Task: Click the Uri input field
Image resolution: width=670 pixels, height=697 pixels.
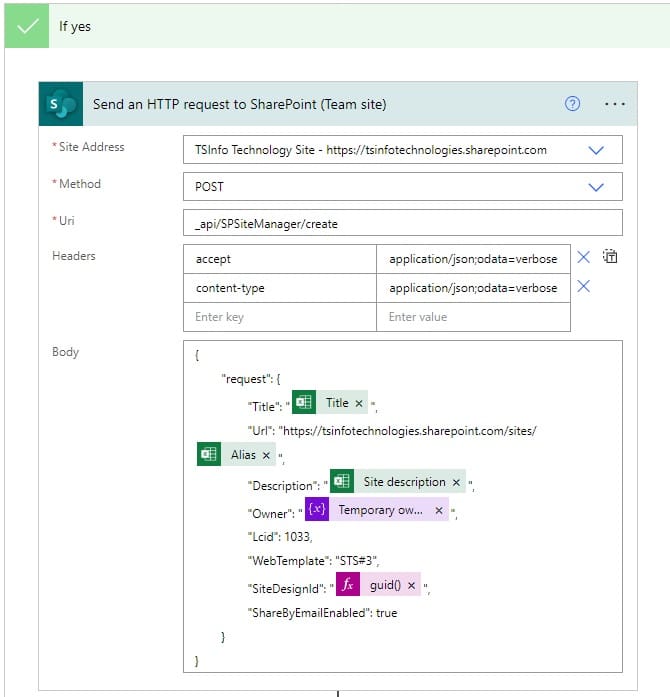Action: pos(403,223)
